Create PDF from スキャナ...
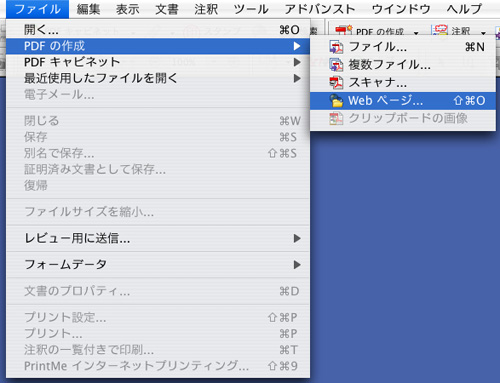Screen dimensions: 500x383 [403, 83]
